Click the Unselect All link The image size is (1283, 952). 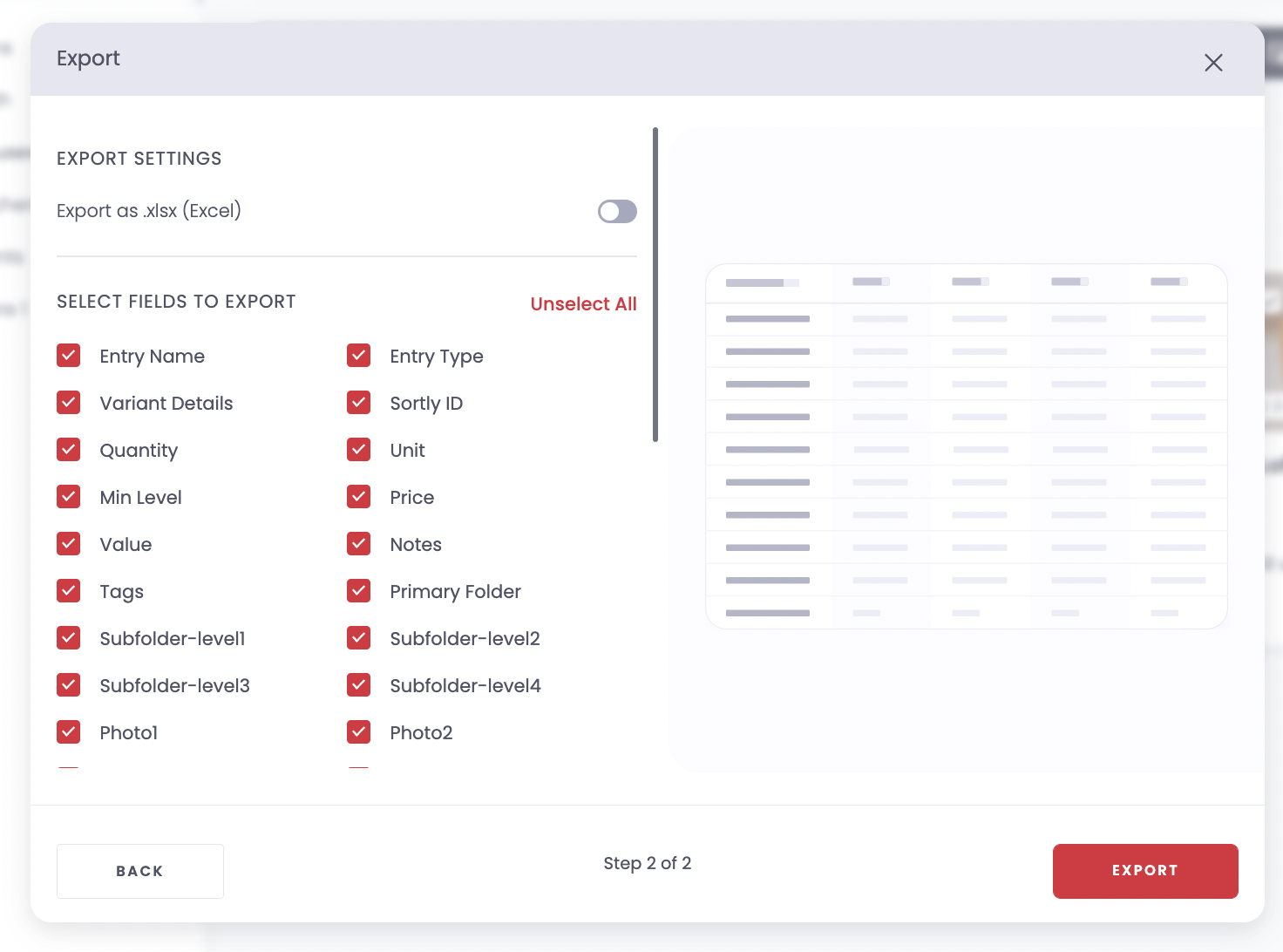tap(583, 303)
